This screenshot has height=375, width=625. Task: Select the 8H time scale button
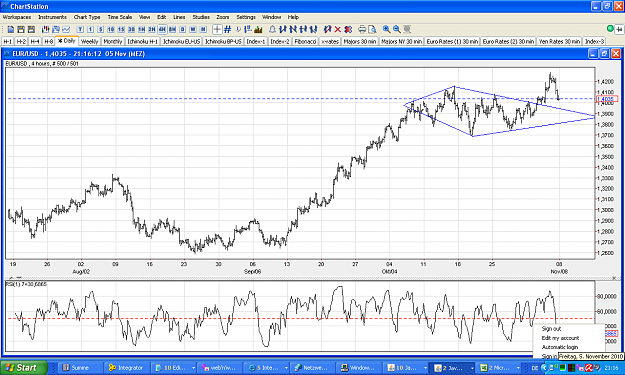pyautogui.click(x=172, y=29)
